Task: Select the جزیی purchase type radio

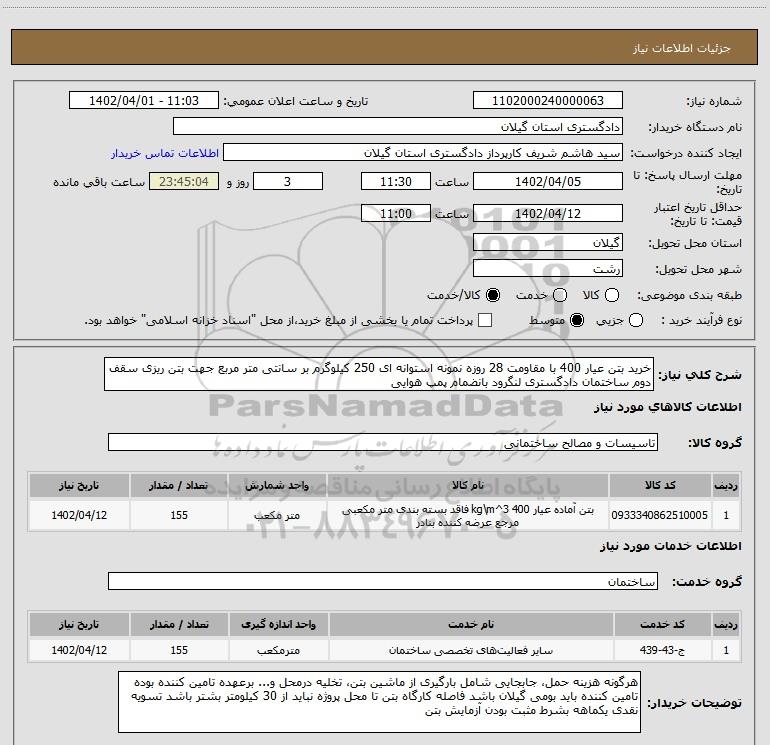Action: [636, 321]
